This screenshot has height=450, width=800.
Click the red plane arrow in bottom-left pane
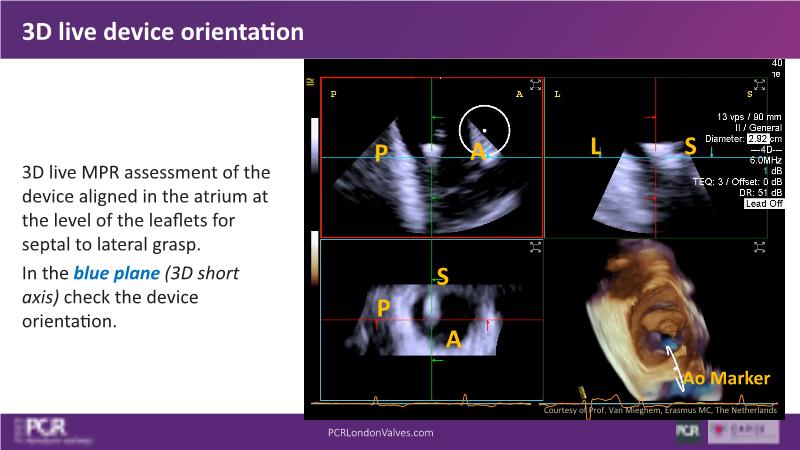486,325
